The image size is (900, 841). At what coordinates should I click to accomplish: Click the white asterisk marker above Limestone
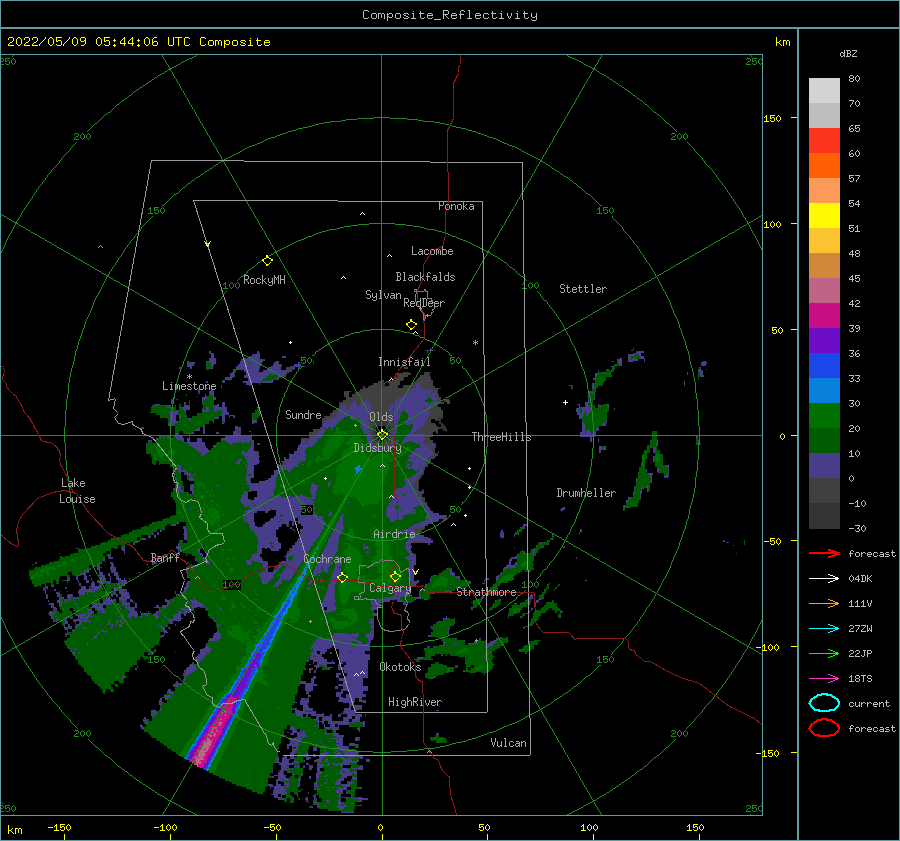tap(189, 377)
